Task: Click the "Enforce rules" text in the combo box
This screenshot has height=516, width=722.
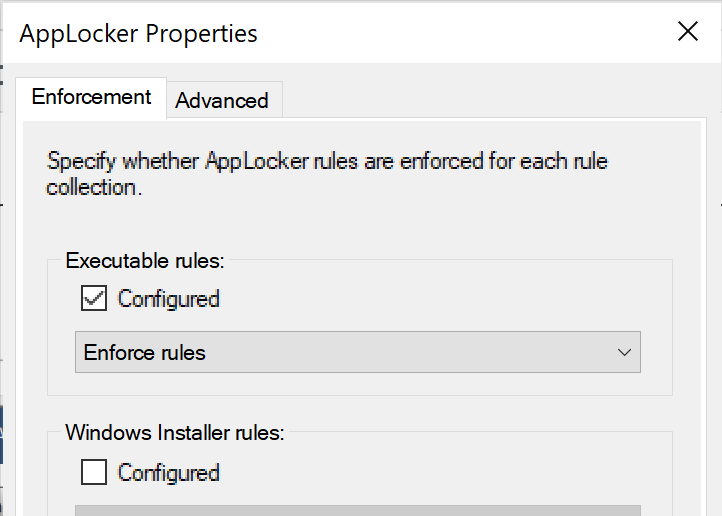Action: [145, 352]
